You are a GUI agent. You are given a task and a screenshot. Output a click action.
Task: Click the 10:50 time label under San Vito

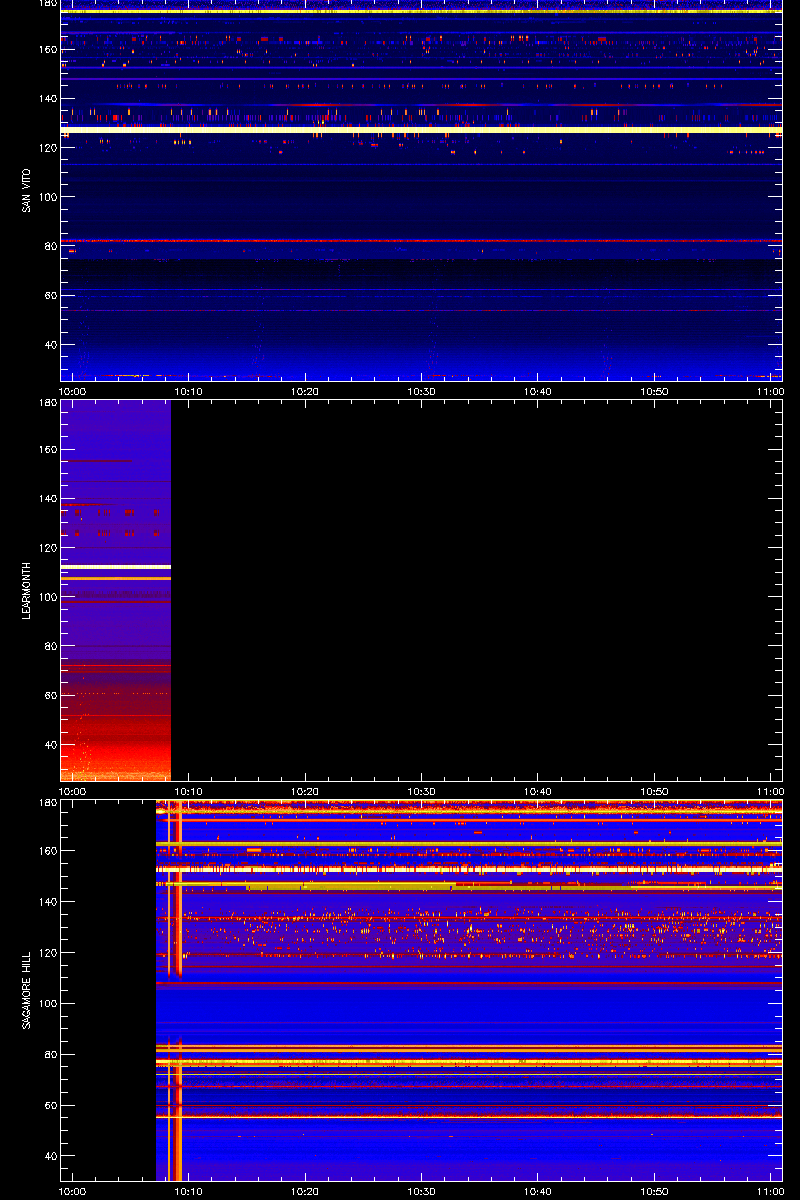(x=654, y=391)
